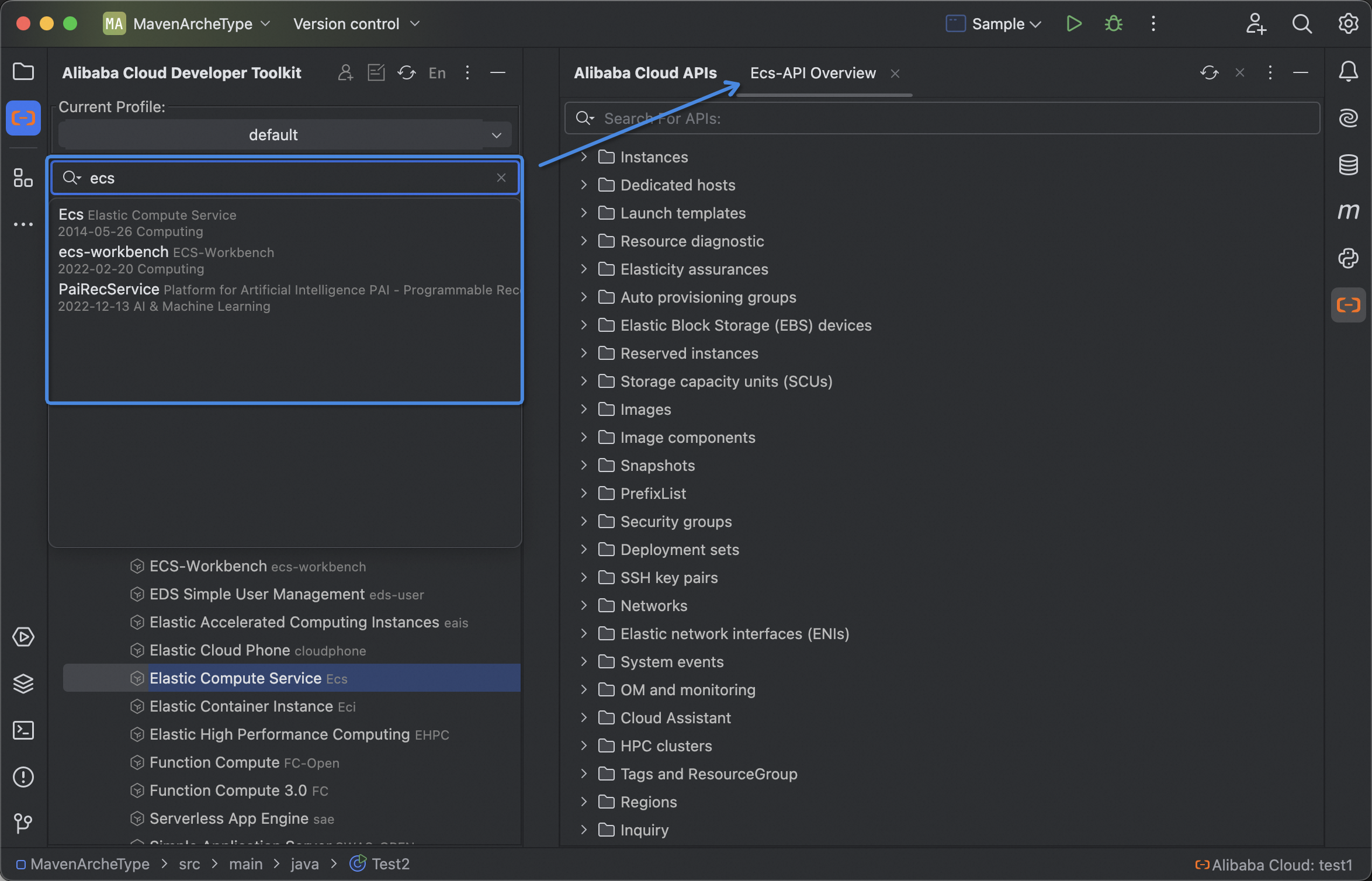Open the Python Console icon
This screenshot has height=881, width=1372.
pos(1349,258)
